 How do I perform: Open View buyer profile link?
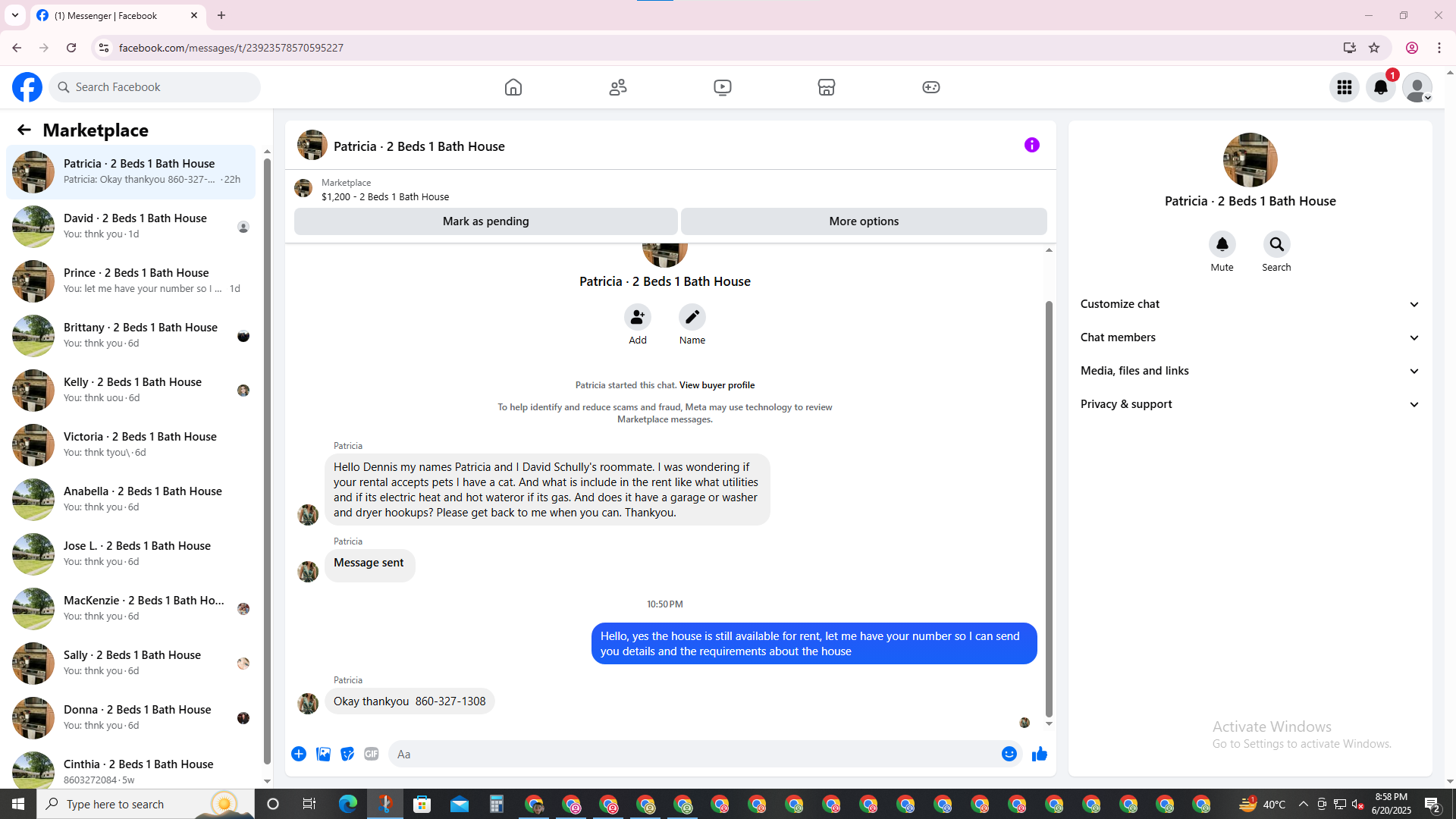tap(717, 385)
